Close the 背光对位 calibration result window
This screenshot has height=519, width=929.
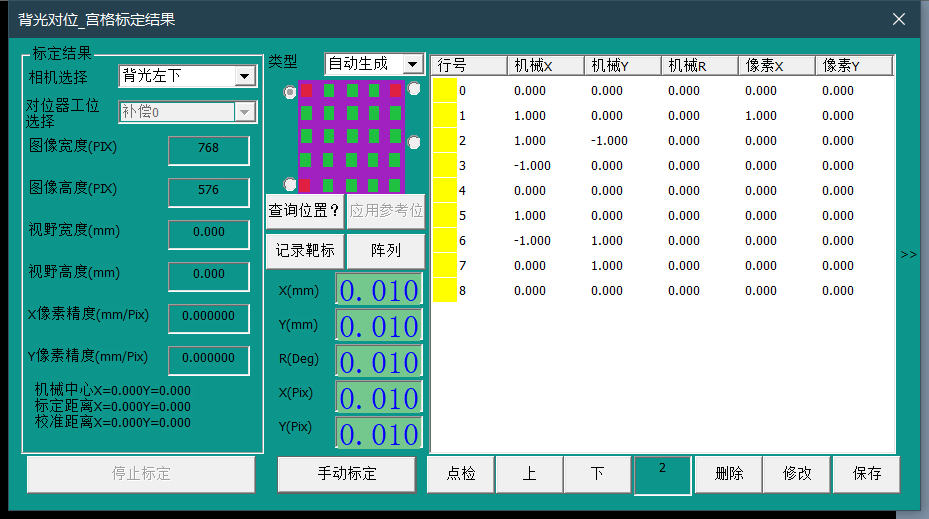(x=898, y=19)
